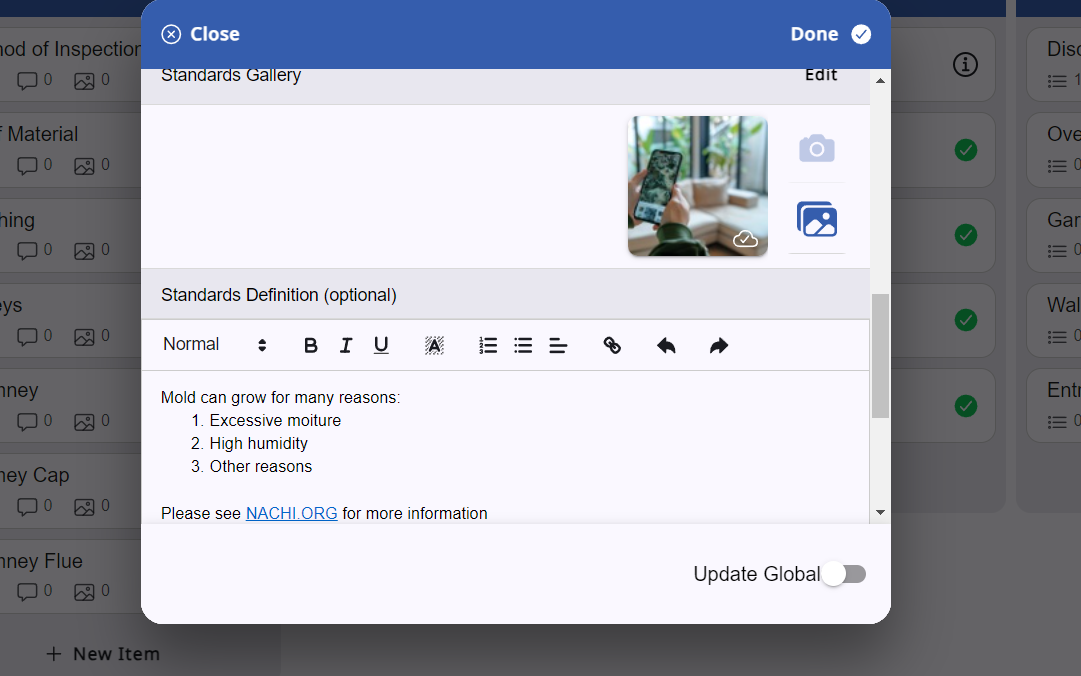
Task: Insert a hyperlink with the link icon
Action: click(612, 345)
